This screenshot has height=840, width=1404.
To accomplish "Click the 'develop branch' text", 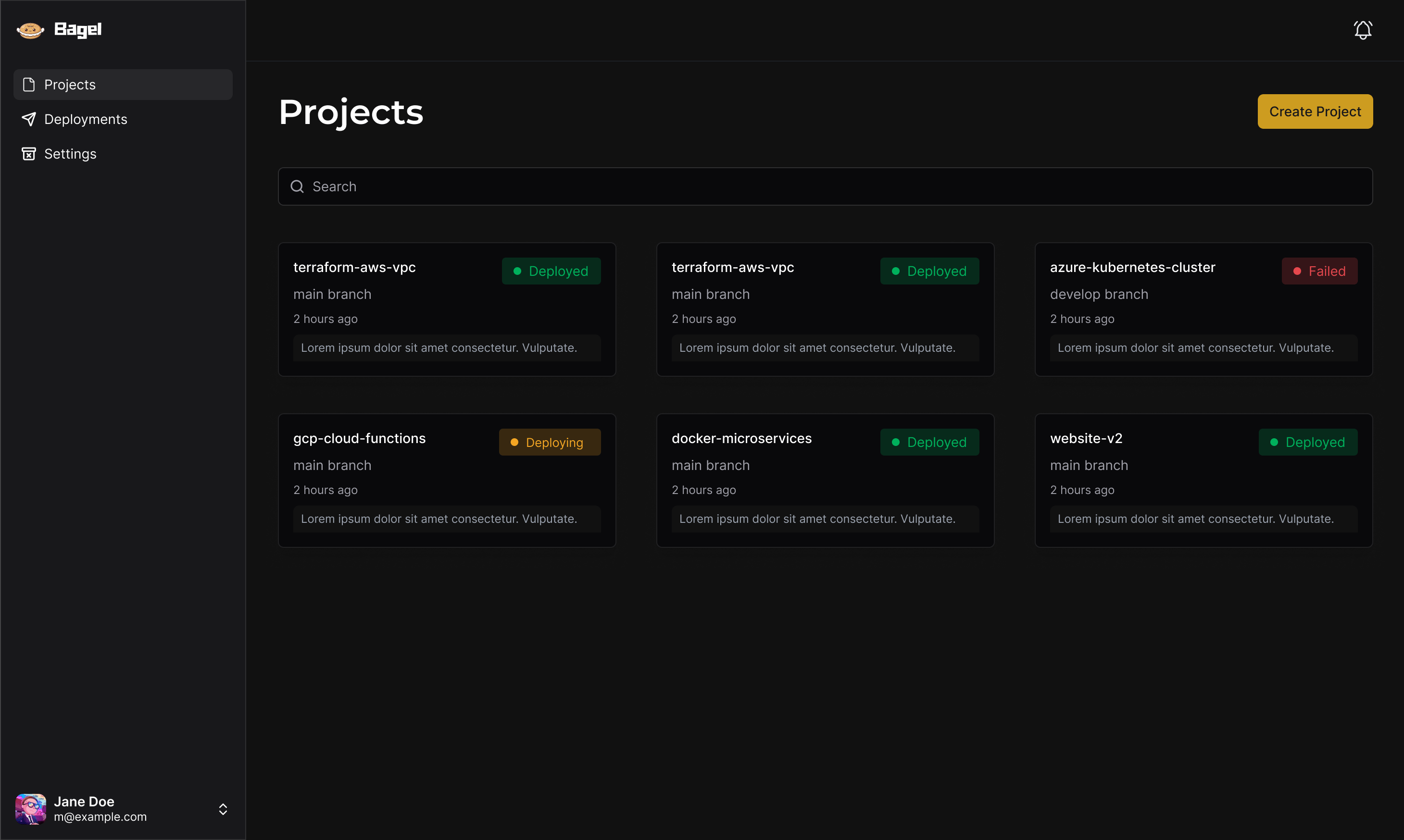I will (1099, 295).
